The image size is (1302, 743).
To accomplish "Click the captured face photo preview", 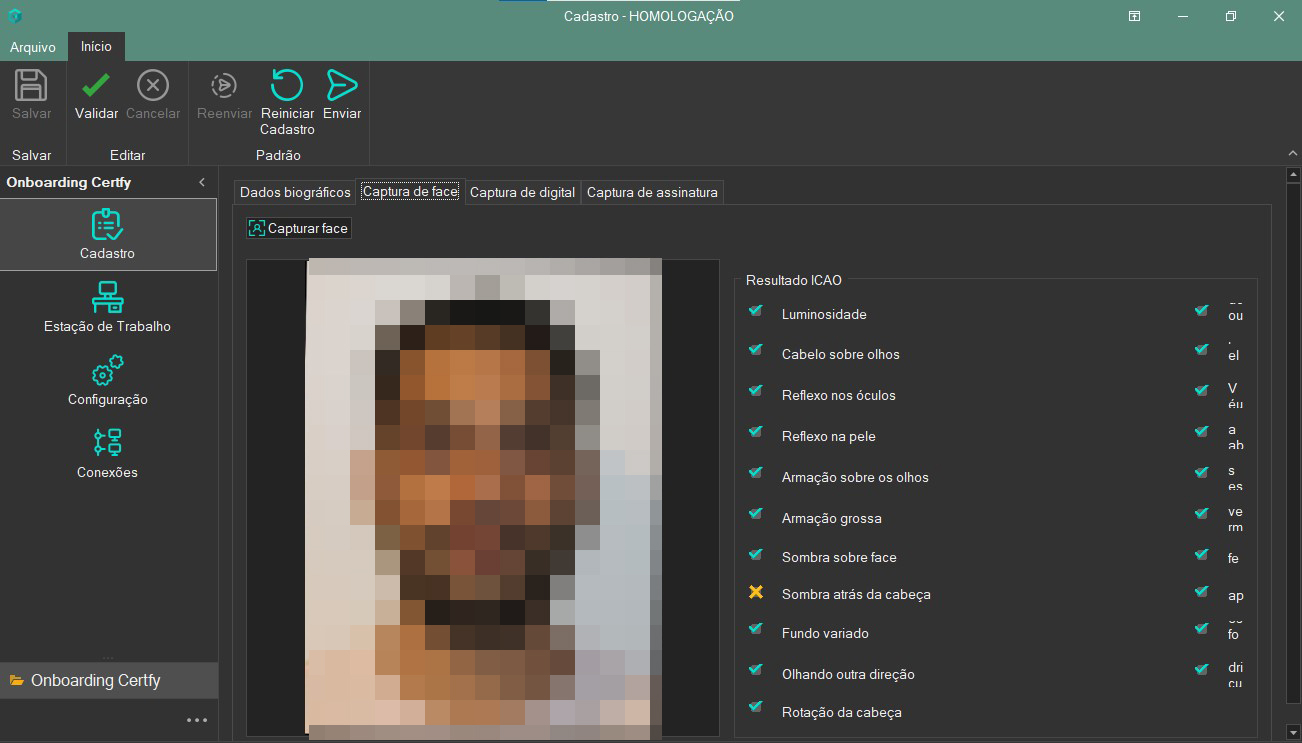I will [x=483, y=498].
